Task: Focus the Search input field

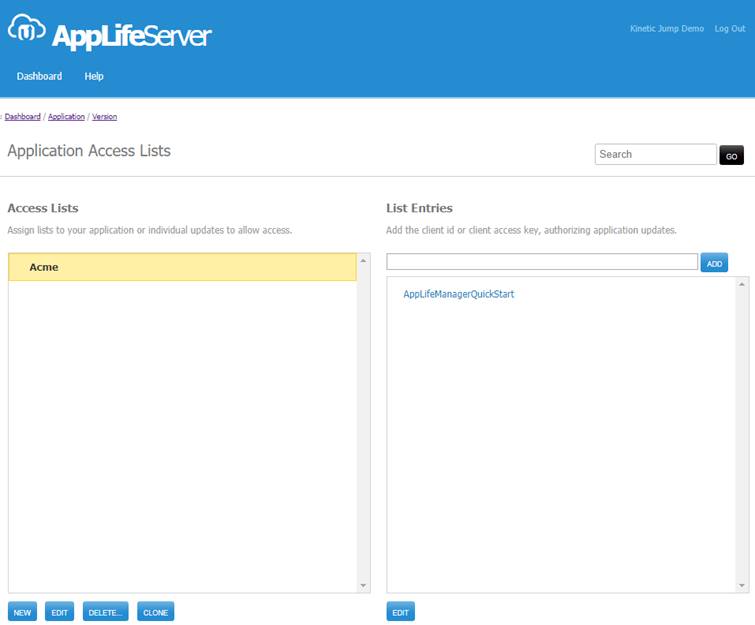Action: (x=655, y=154)
